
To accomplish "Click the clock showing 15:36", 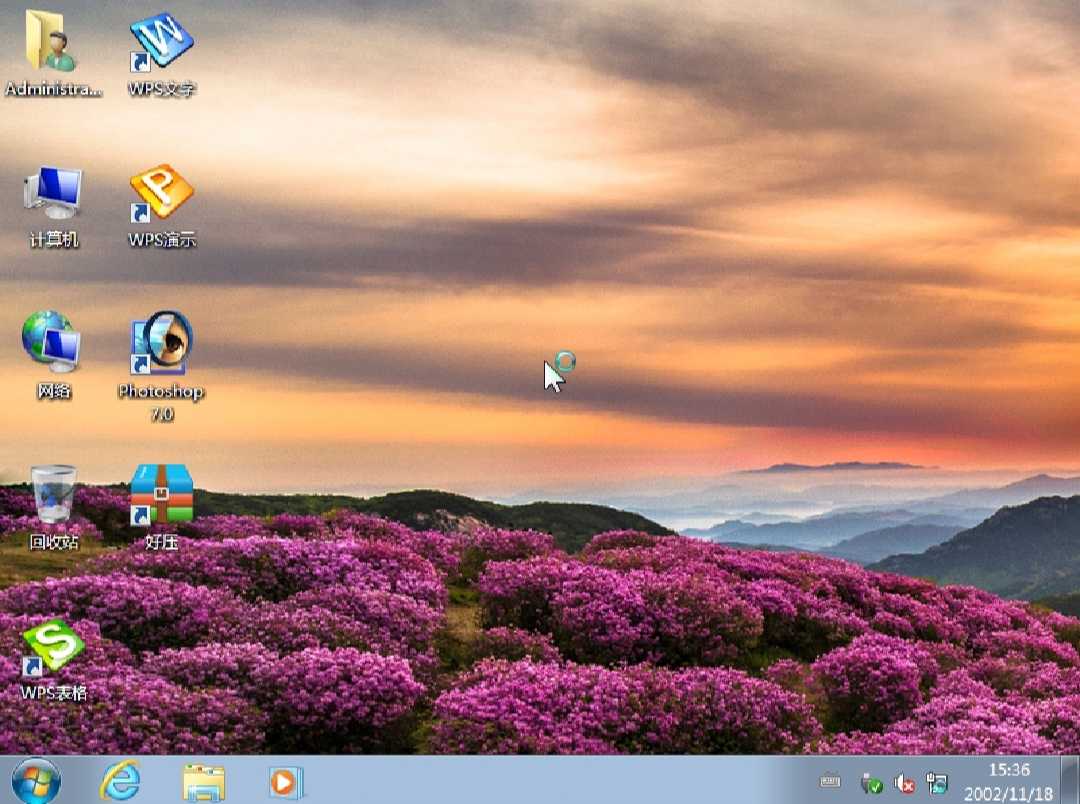I will [x=1009, y=781].
